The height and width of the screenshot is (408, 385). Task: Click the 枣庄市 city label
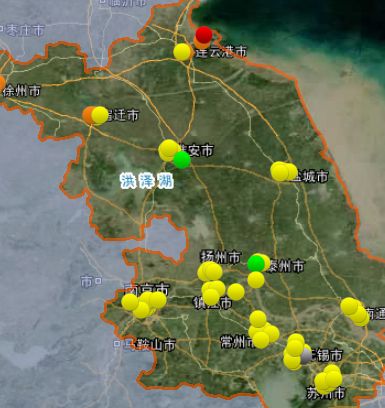coord(24,30)
